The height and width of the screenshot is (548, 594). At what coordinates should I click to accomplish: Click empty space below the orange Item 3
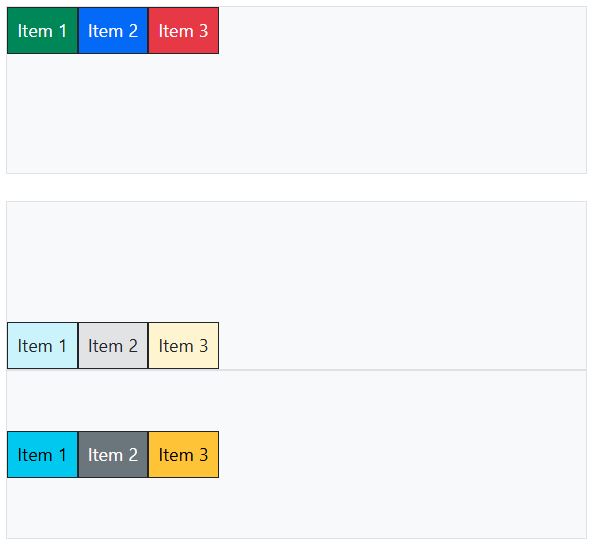pos(183,507)
